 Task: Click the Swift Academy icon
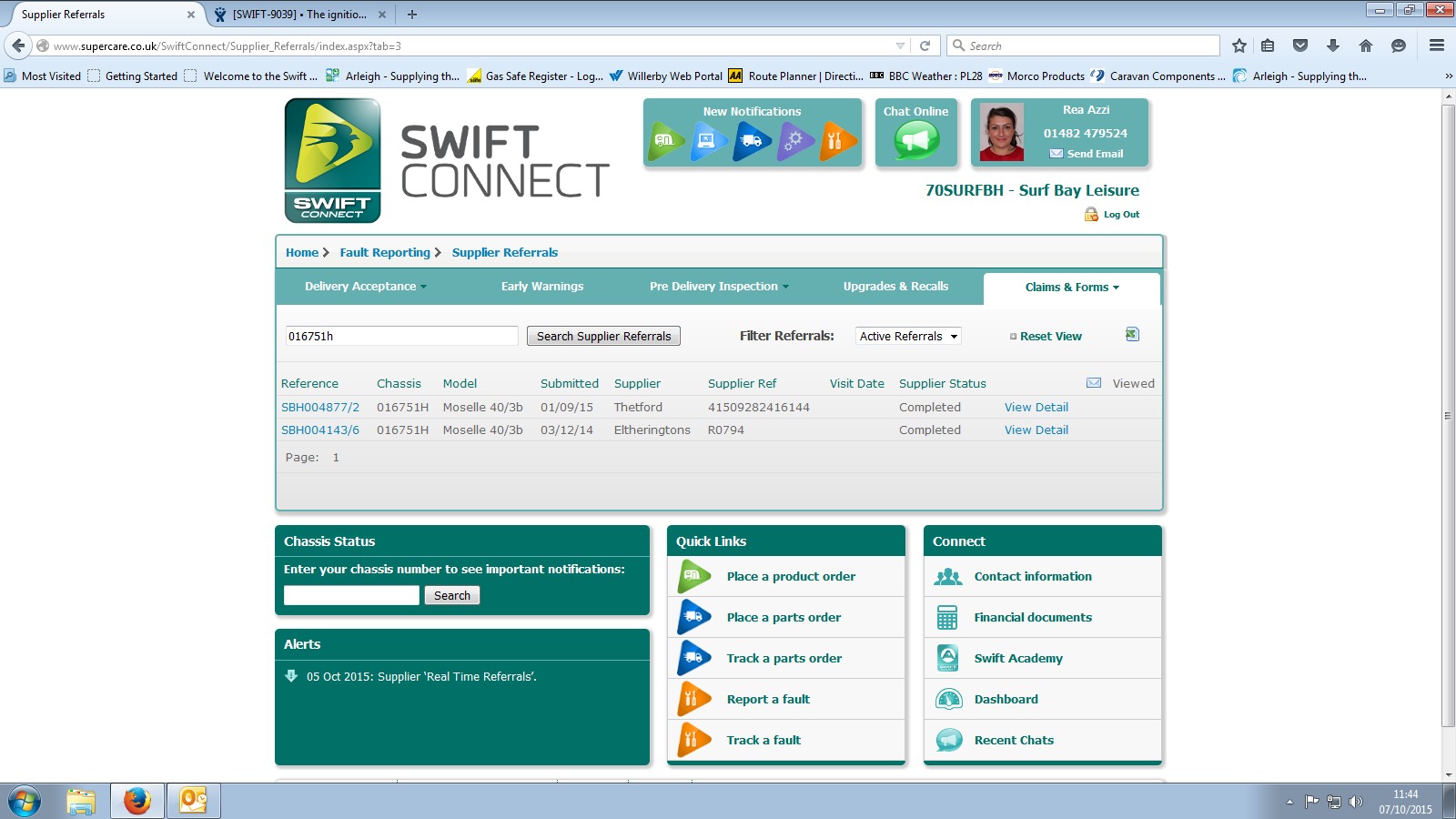[947, 658]
